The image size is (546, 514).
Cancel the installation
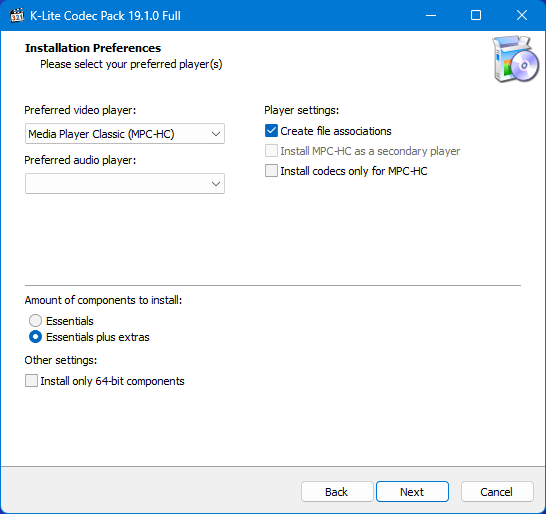point(497,492)
